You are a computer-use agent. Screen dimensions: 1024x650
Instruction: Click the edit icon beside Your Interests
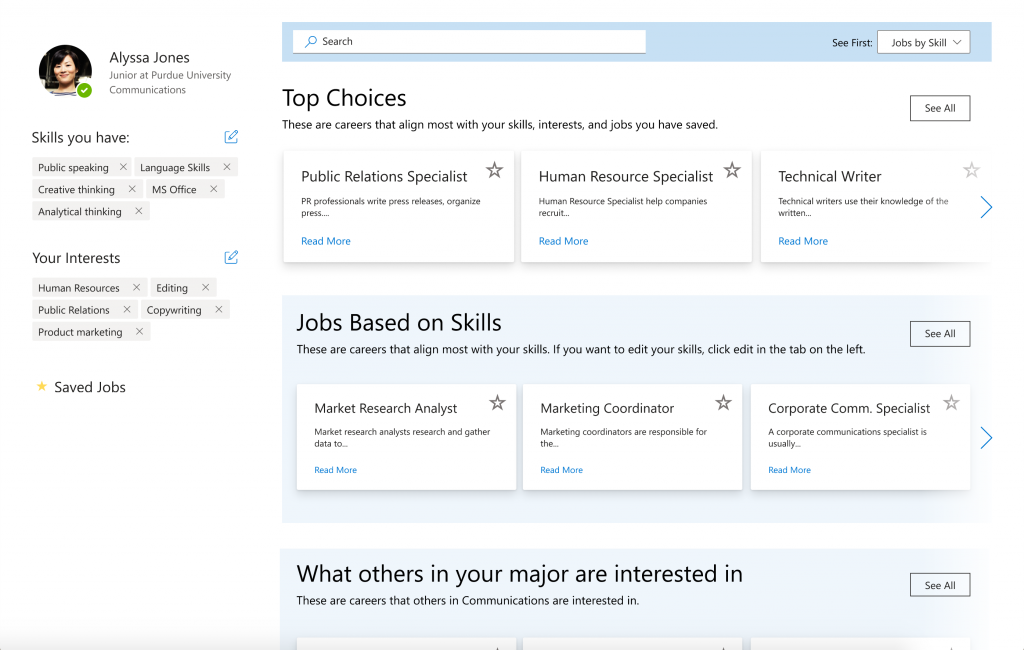pos(231,257)
